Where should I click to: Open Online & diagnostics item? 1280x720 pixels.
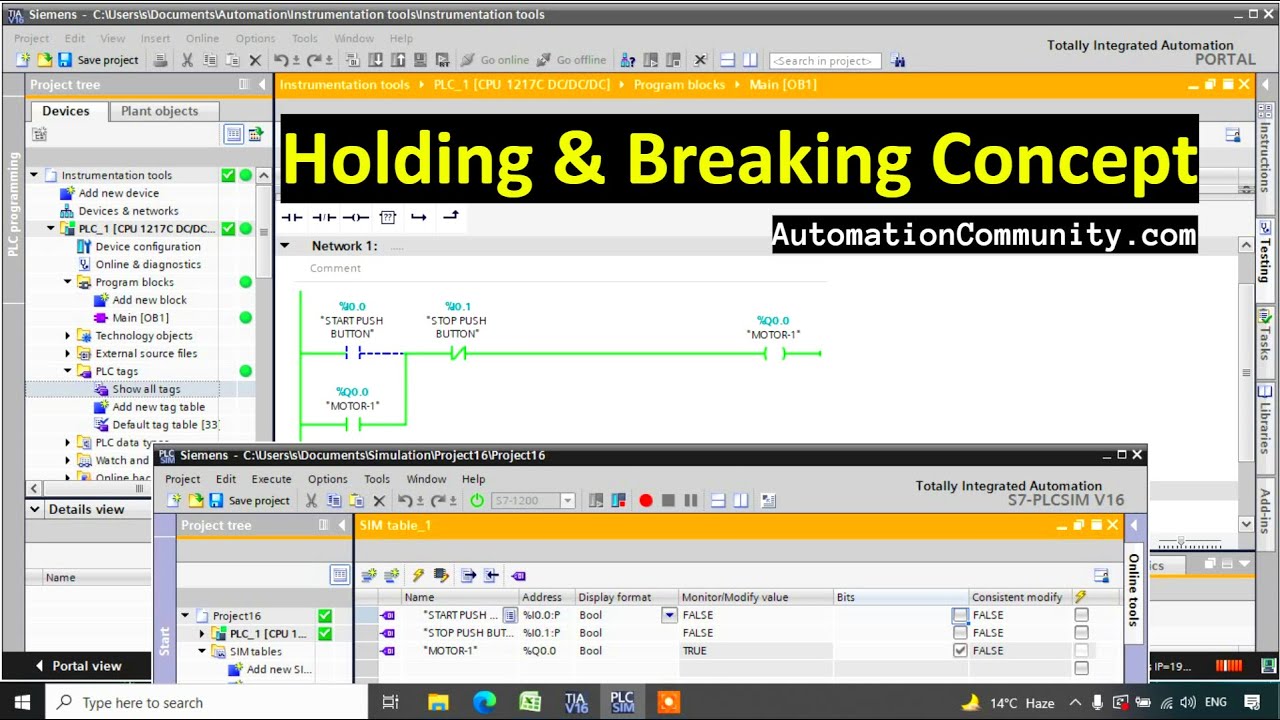tap(148, 265)
